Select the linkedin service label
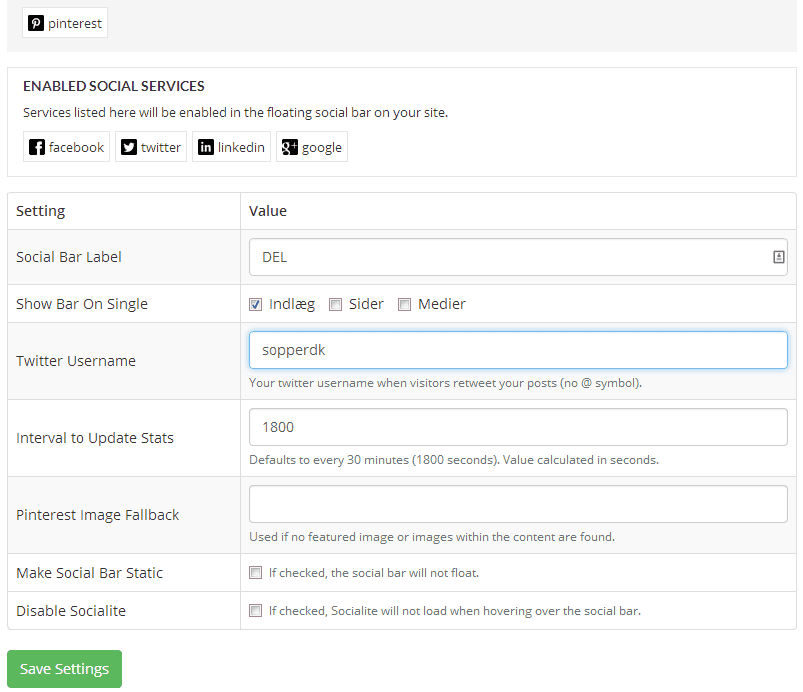 coord(241,148)
